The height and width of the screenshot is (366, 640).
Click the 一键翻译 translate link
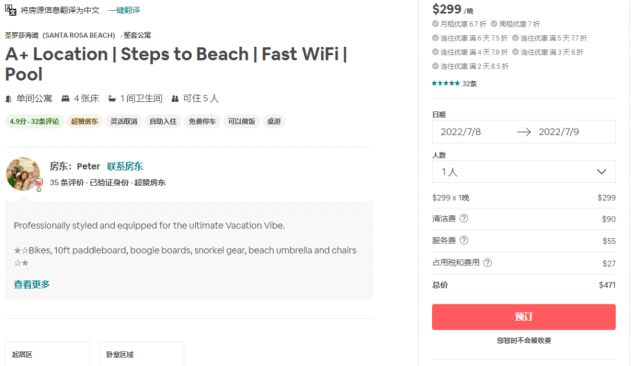click(x=124, y=10)
